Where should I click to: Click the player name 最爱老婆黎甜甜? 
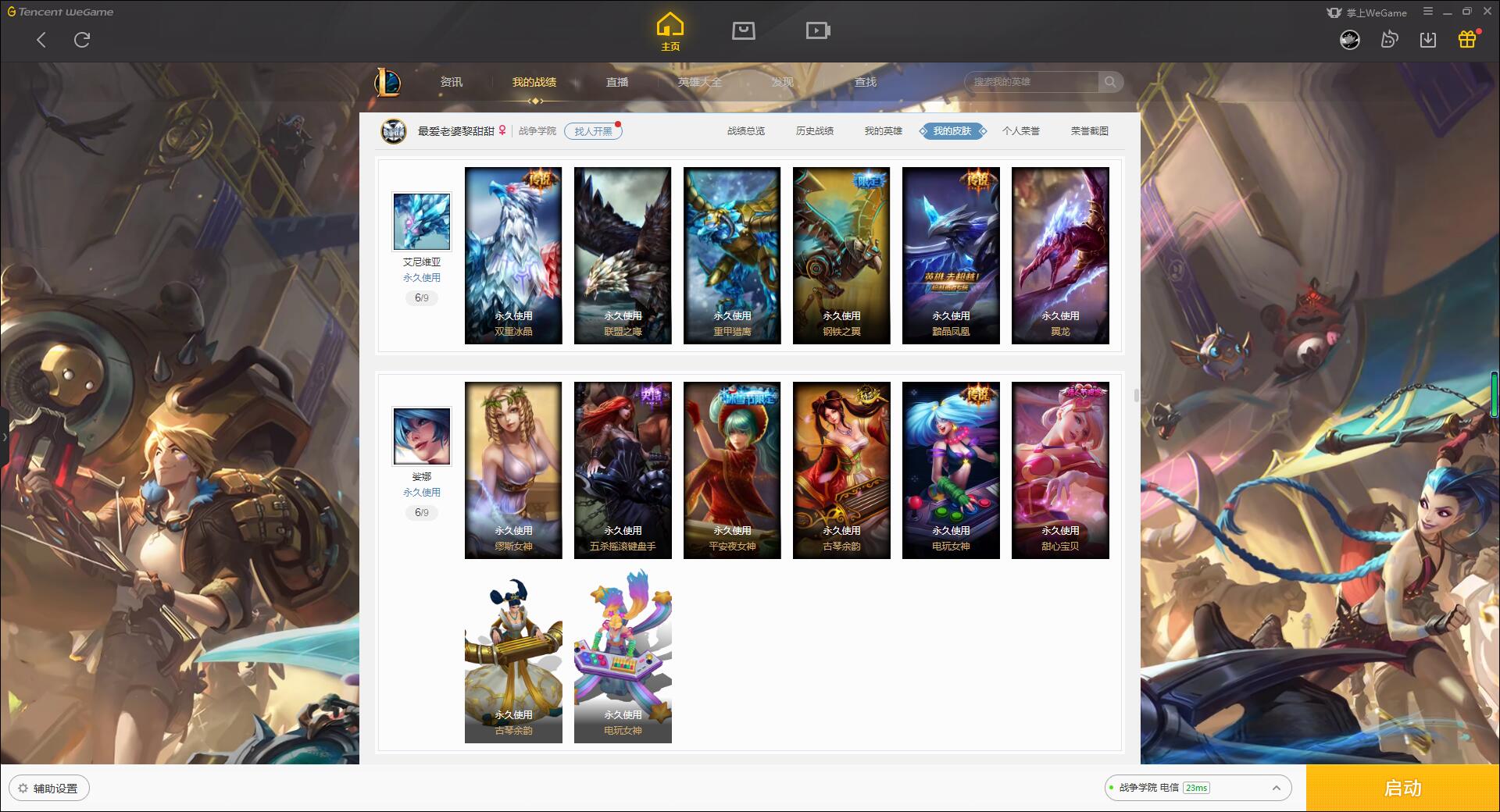pos(456,131)
